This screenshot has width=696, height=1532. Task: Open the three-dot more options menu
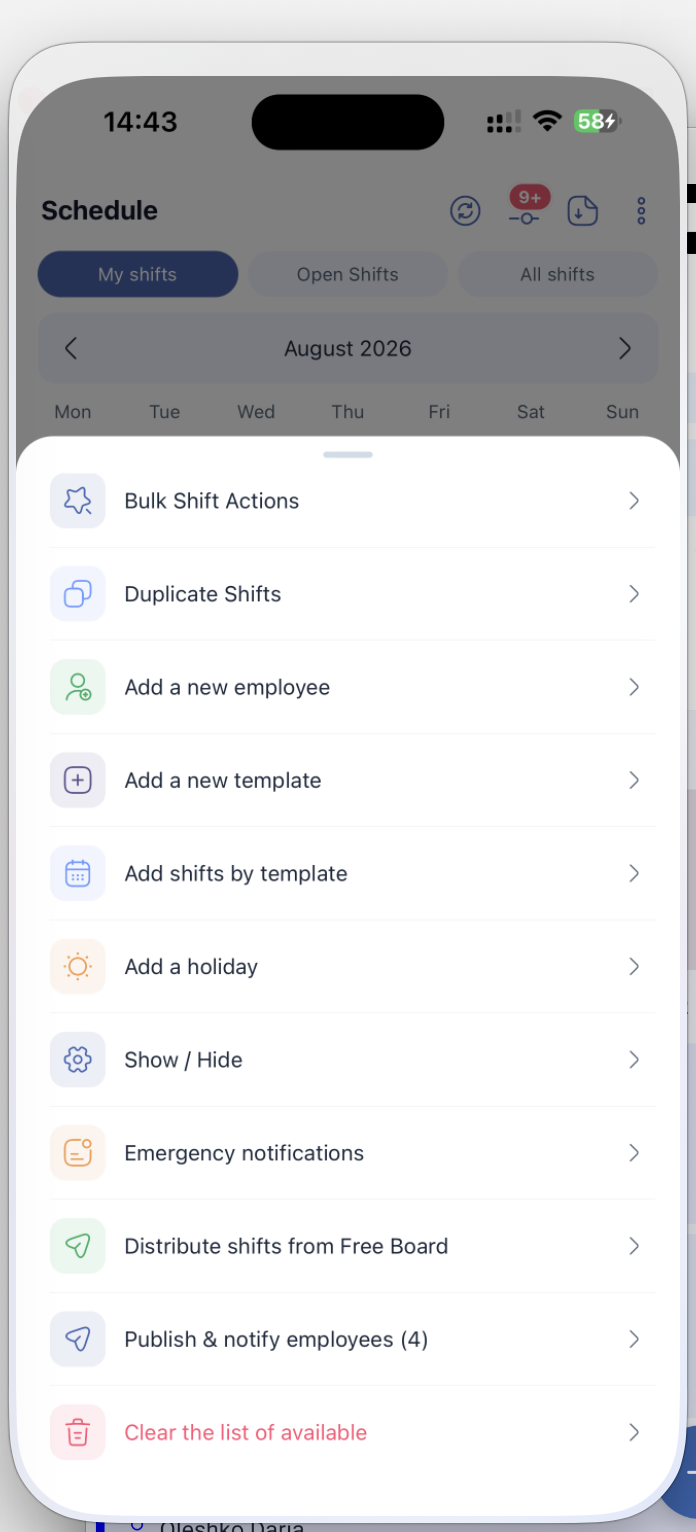(641, 210)
